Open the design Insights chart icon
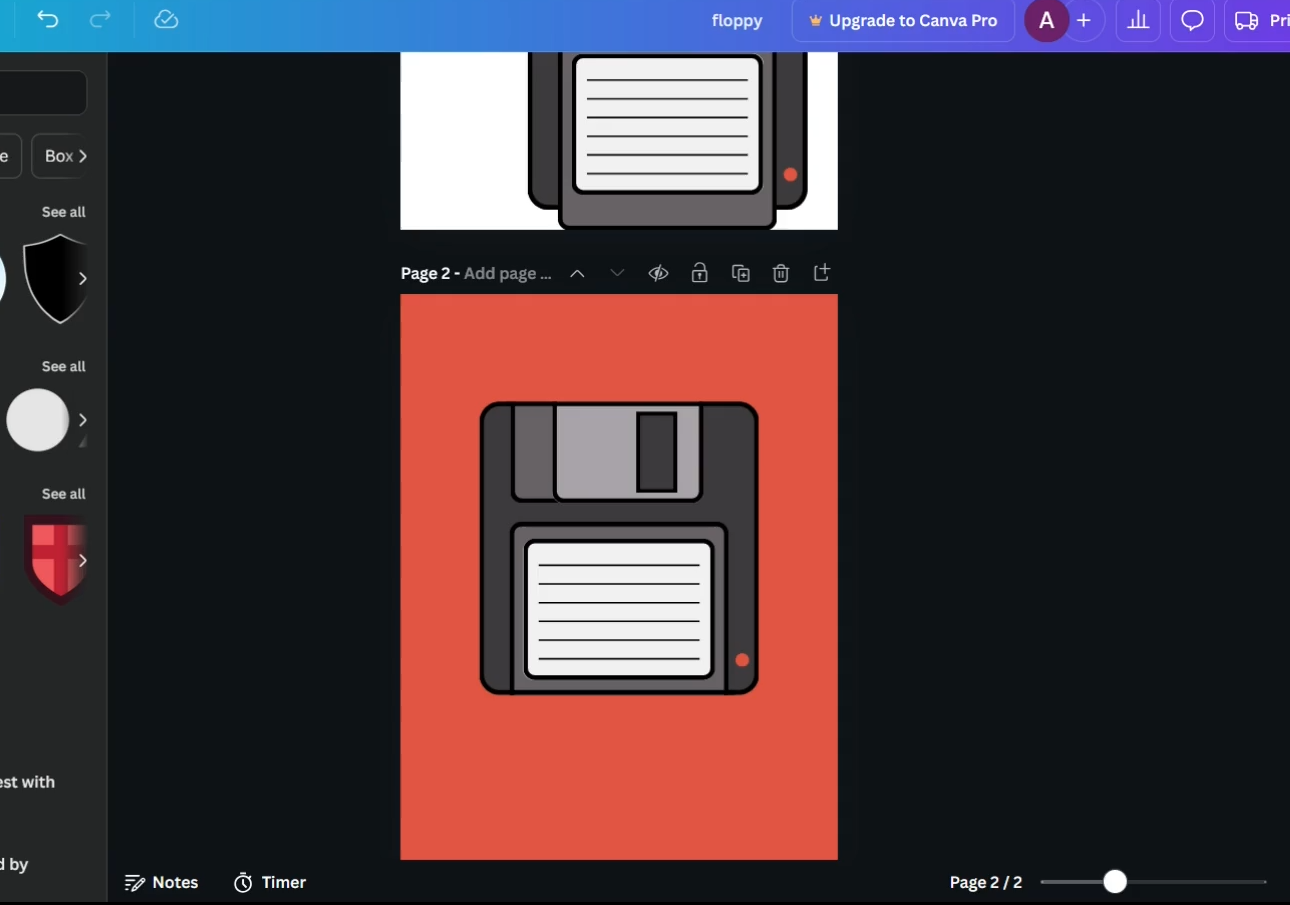 [x=1138, y=20]
